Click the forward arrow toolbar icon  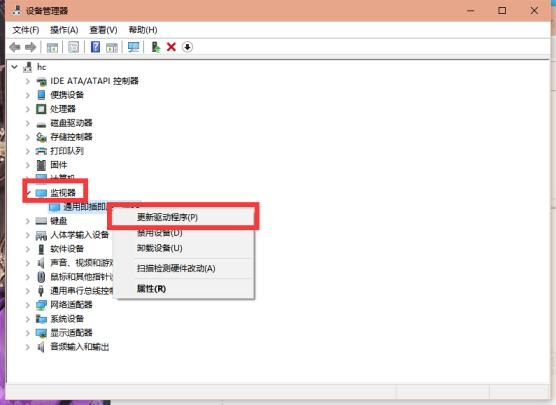pyautogui.click(x=30, y=47)
